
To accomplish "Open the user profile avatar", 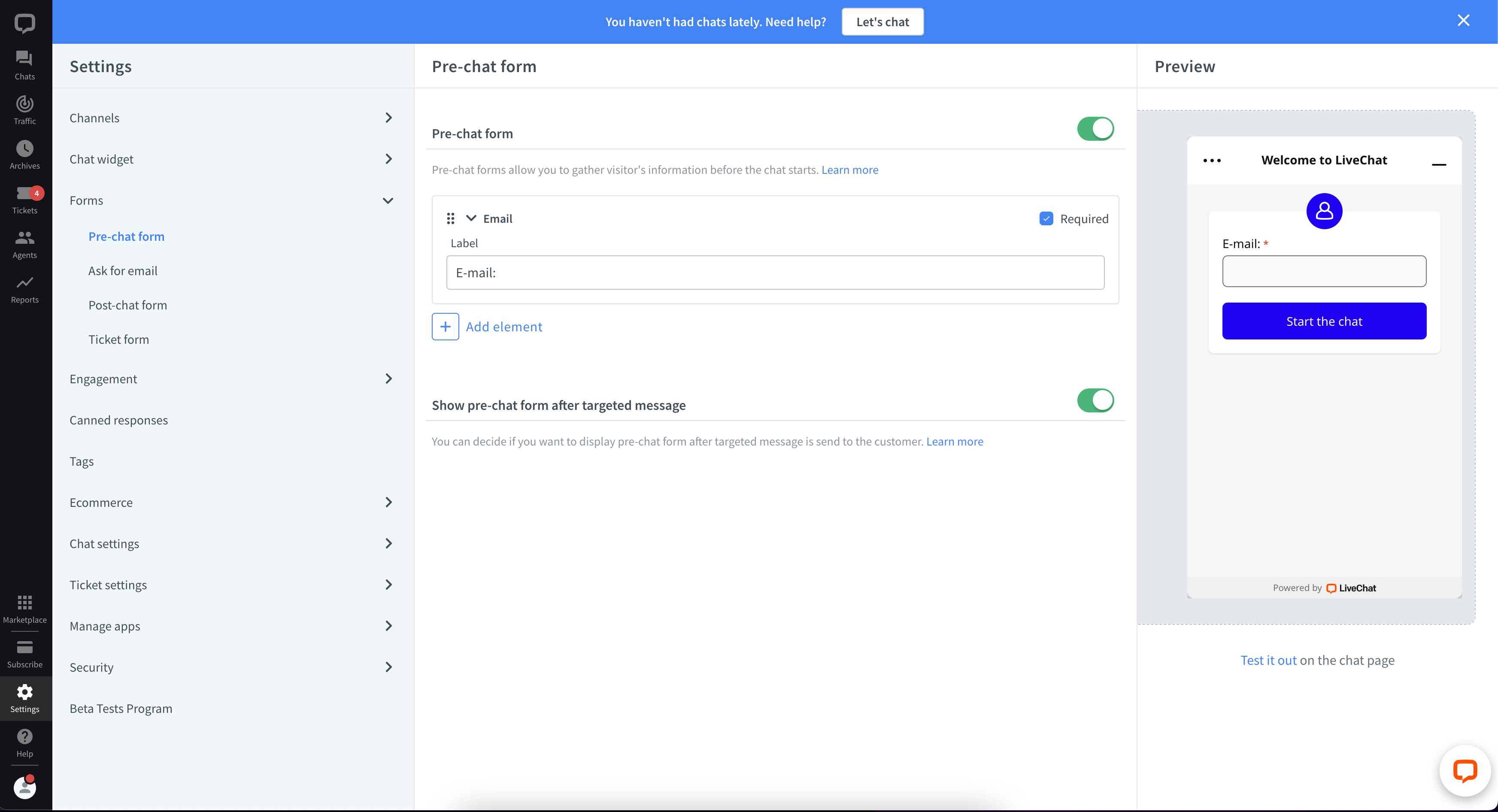I will (24, 787).
